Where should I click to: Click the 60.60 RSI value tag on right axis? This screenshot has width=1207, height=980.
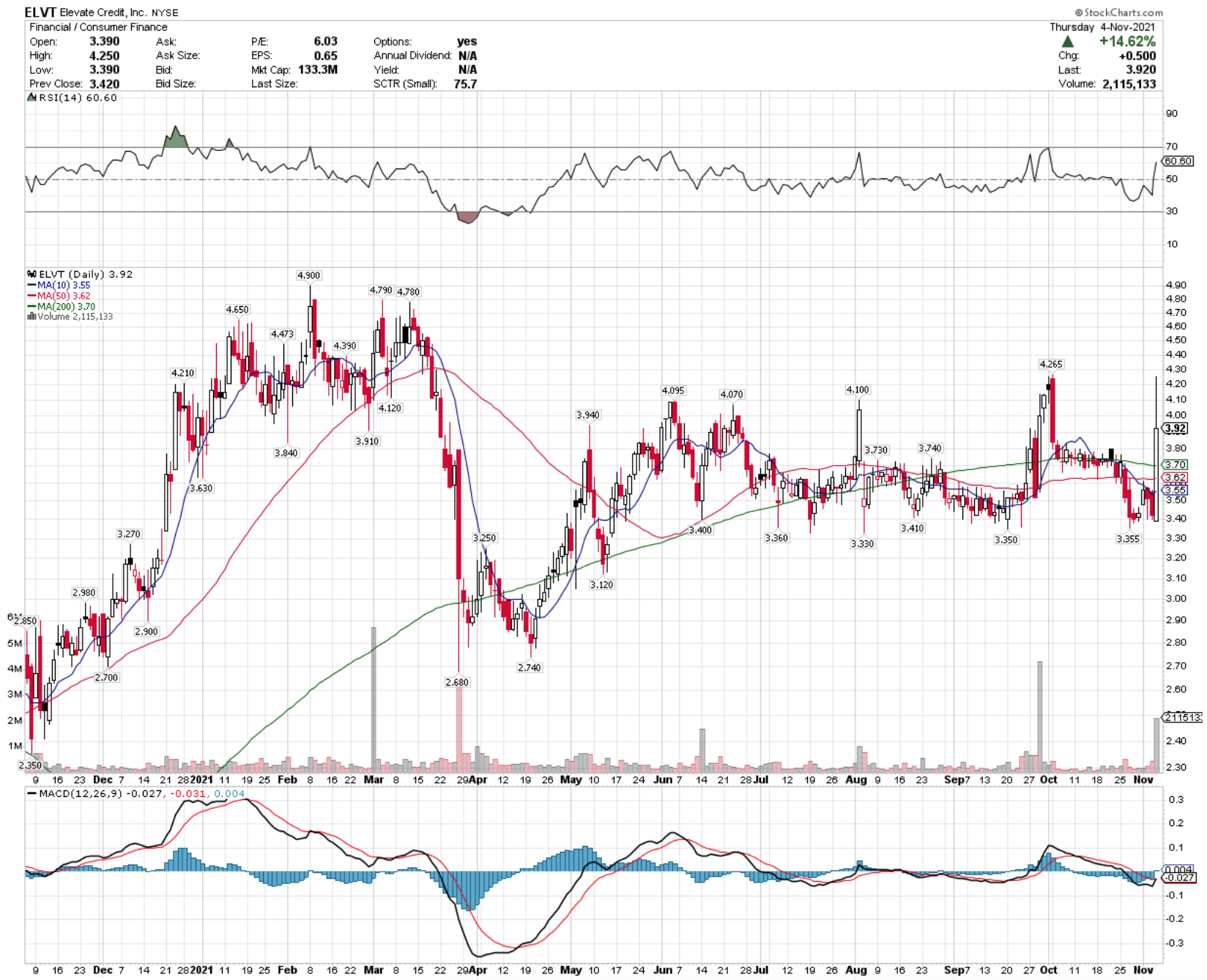click(1178, 161)
